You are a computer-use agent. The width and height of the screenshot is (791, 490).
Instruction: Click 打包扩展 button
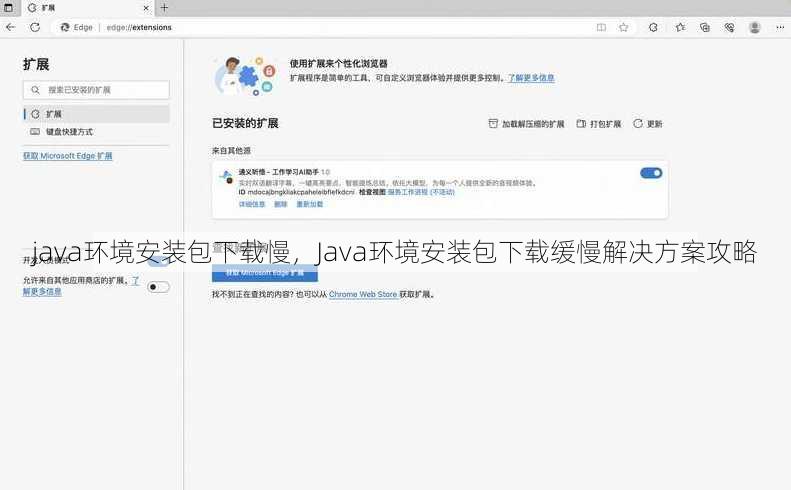(x=599, y=124)
